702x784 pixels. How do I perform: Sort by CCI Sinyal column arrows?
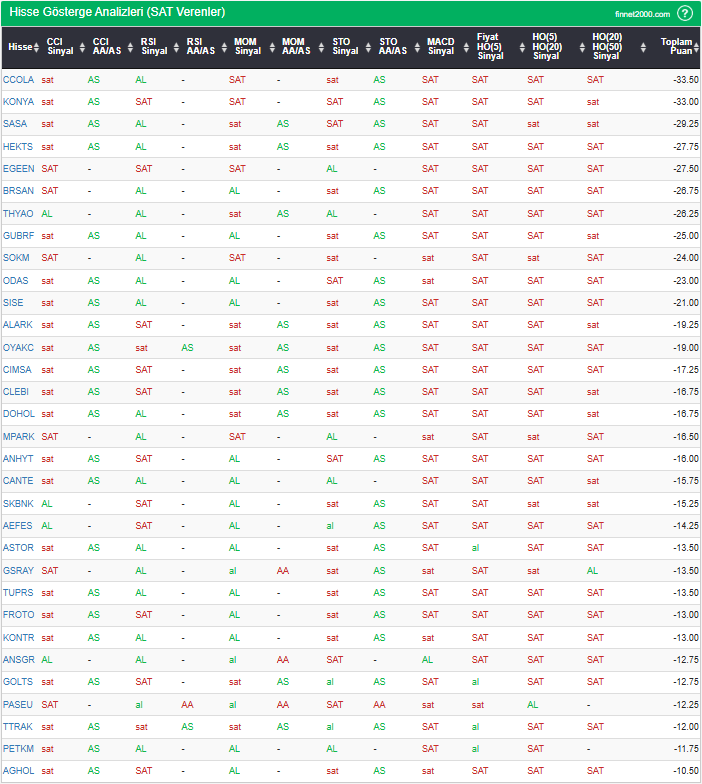pyautogui.click(x=82, y=48)
